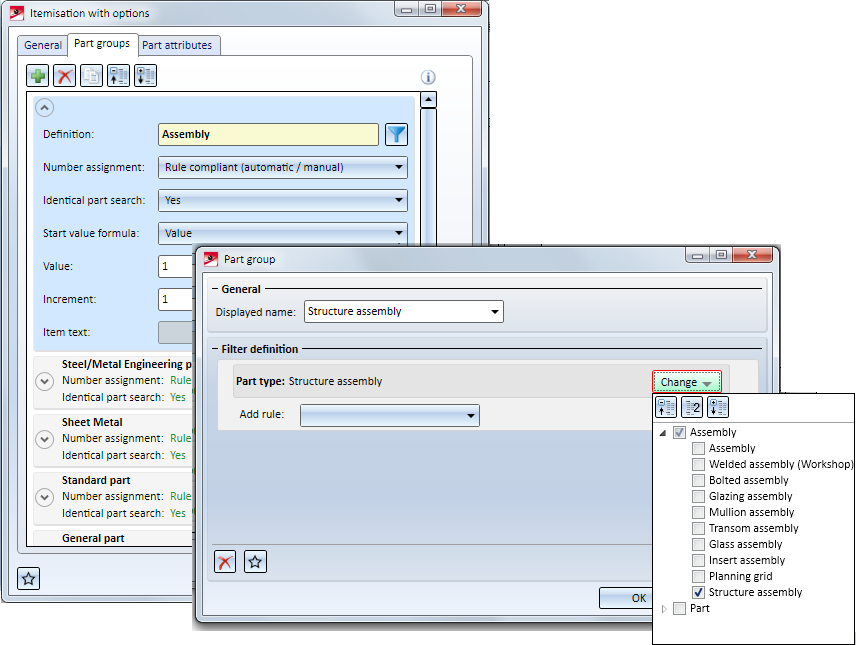Click the Value input field
The height and width of the screenshot is (645, 856).
pyautogui.click(x=176, y=267)
